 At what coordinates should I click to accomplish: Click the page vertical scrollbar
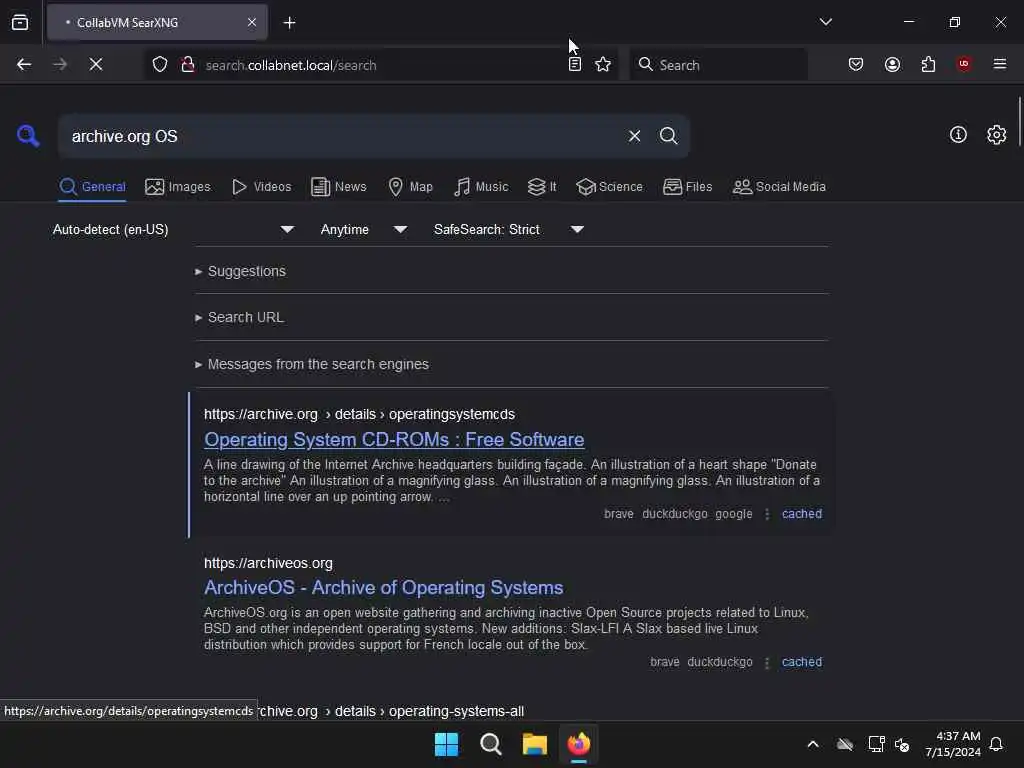pyautogui.click(x=1019, y=121)
